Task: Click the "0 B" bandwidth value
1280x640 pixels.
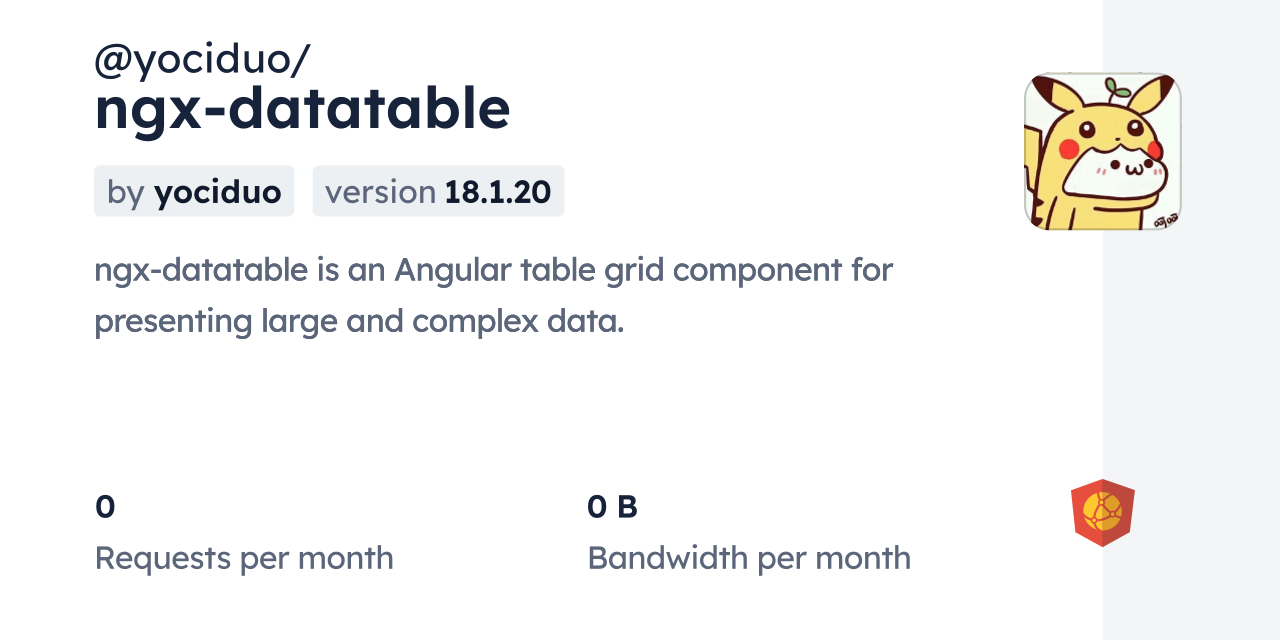Action: (x=612, y=507)
